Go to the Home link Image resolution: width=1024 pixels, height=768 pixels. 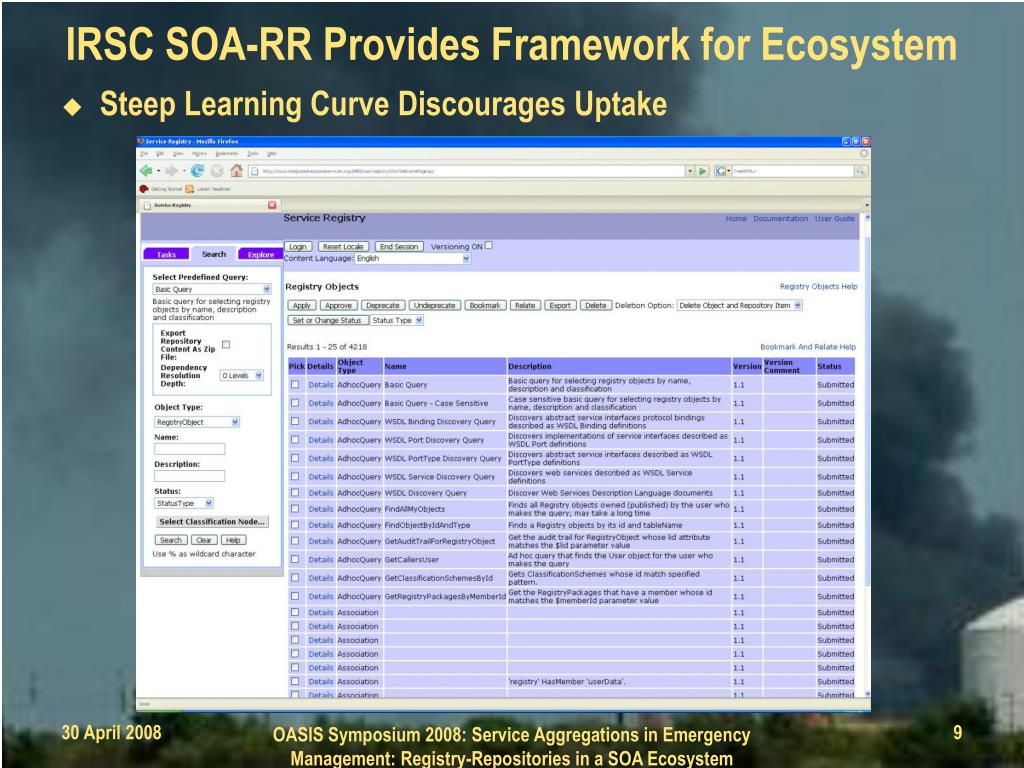tap(736, 219)
